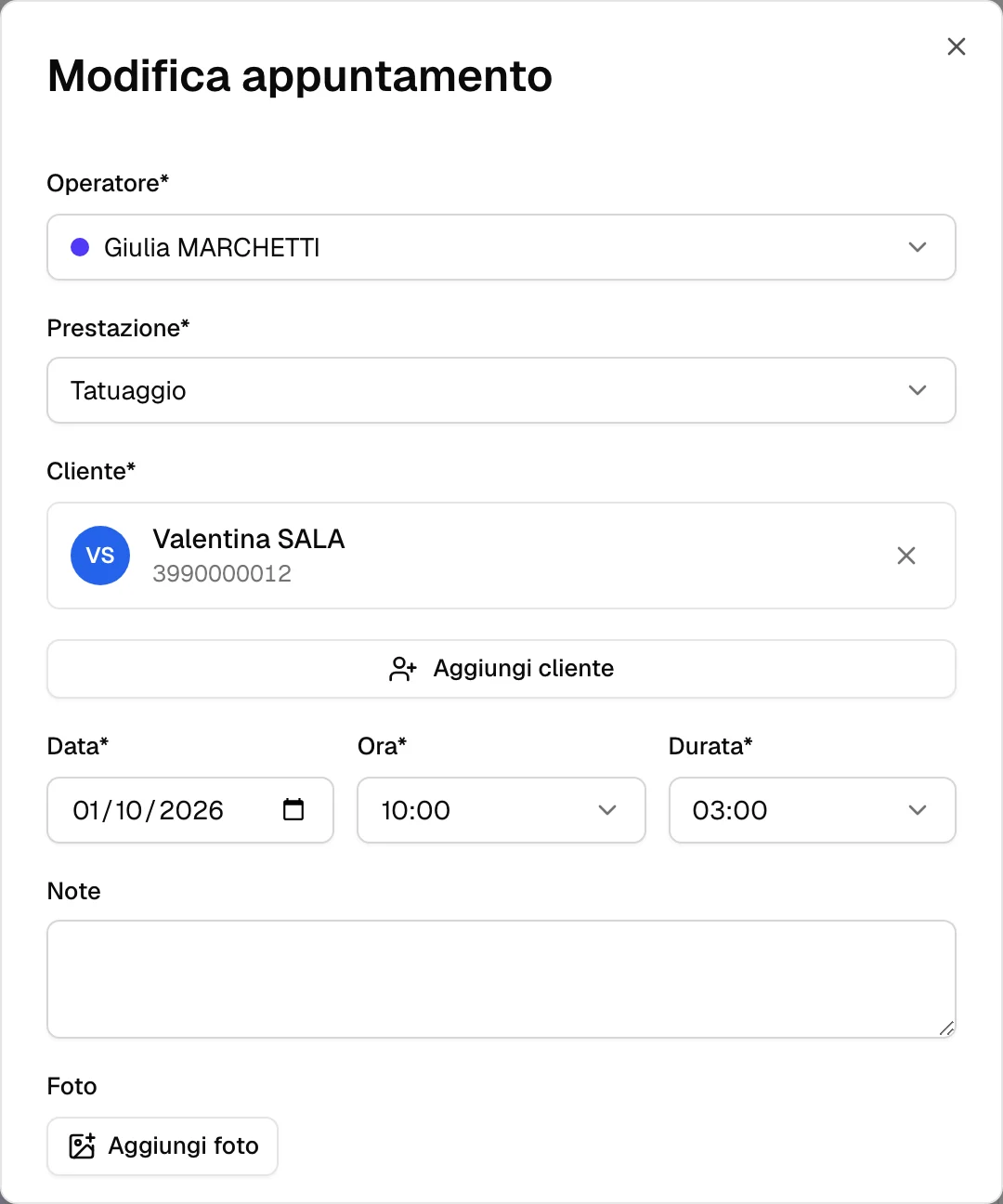Click the Aggiungi foto button

click(x=163, y=1146)
